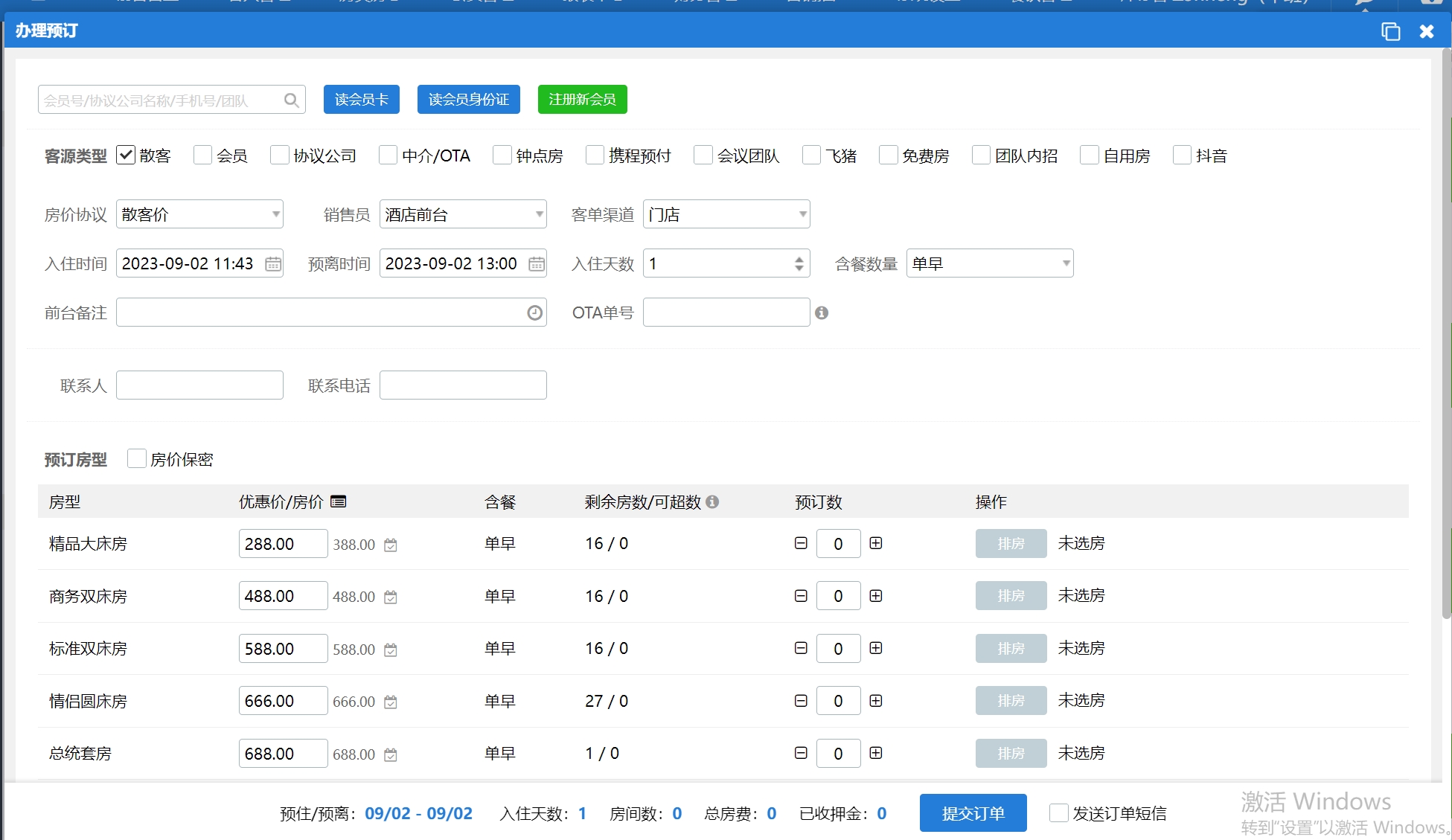Open the 客单渠道 dropdown
The image size is (1452, 840).
coord(726,214)
